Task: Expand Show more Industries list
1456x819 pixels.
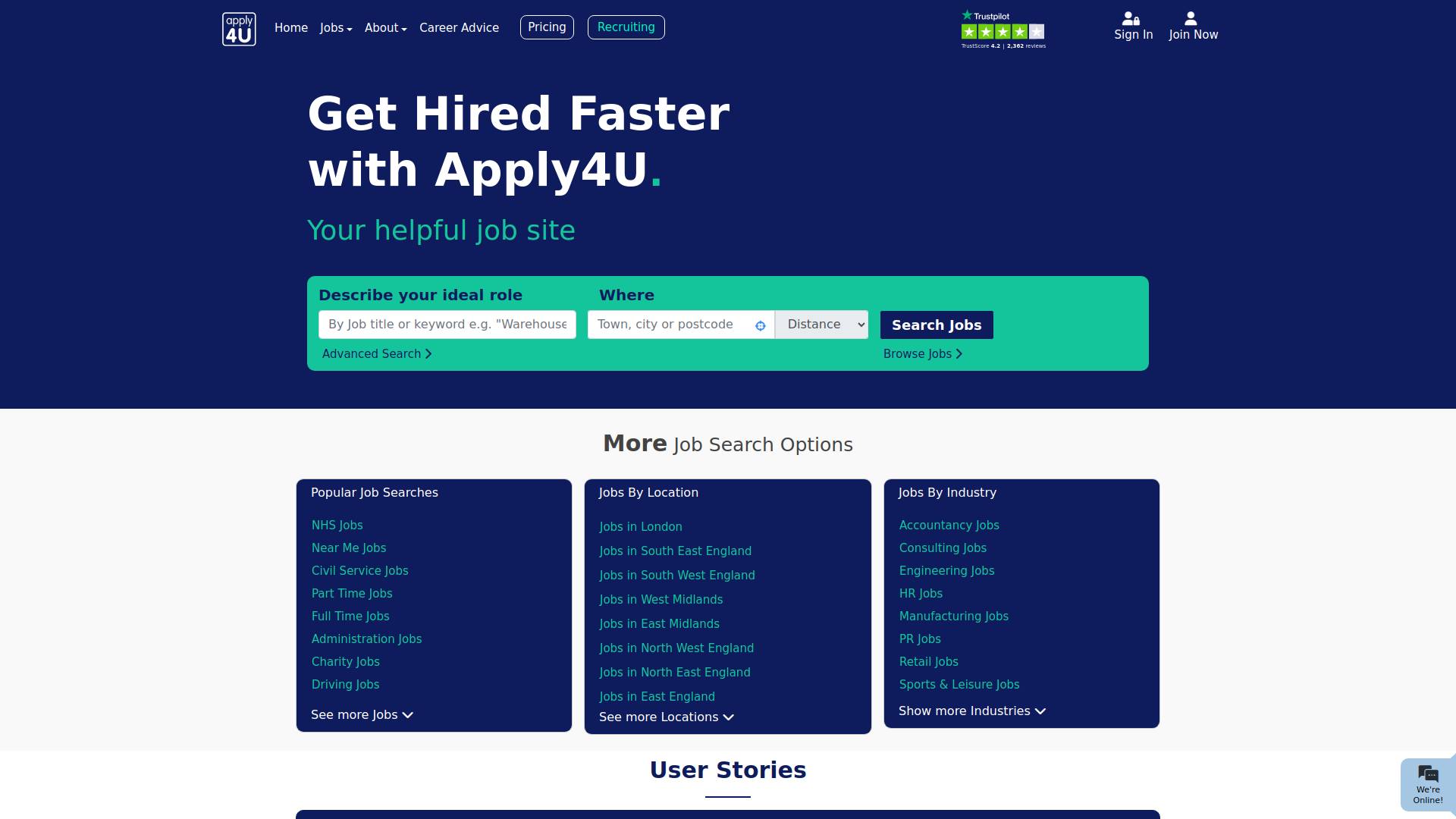Action: (x=971, y=711)
